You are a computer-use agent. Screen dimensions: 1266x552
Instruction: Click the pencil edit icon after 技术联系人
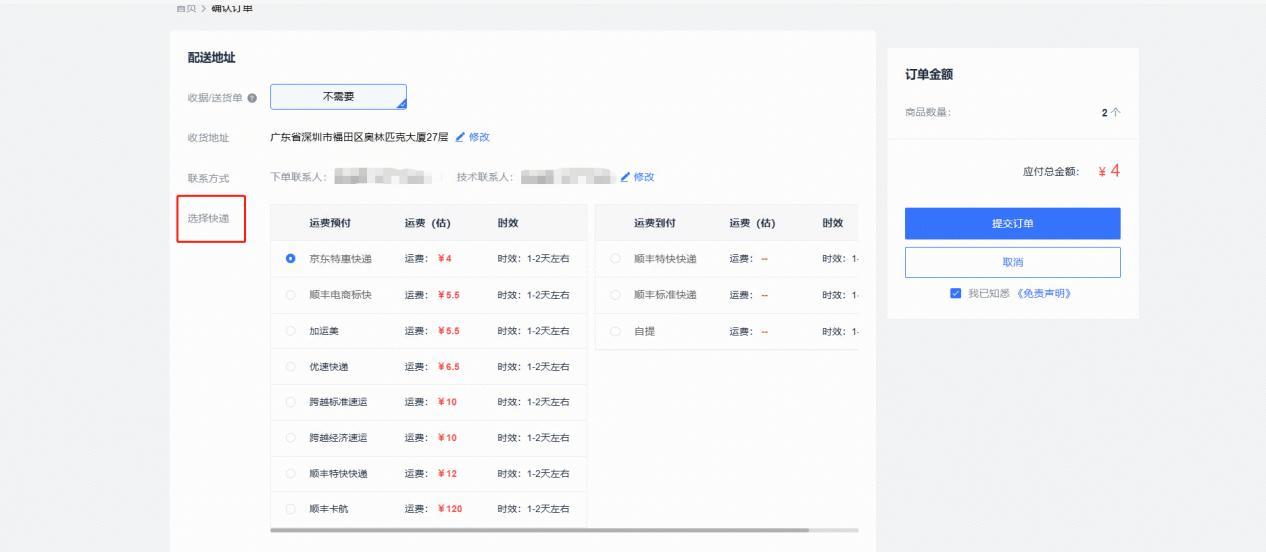(625, 177)
